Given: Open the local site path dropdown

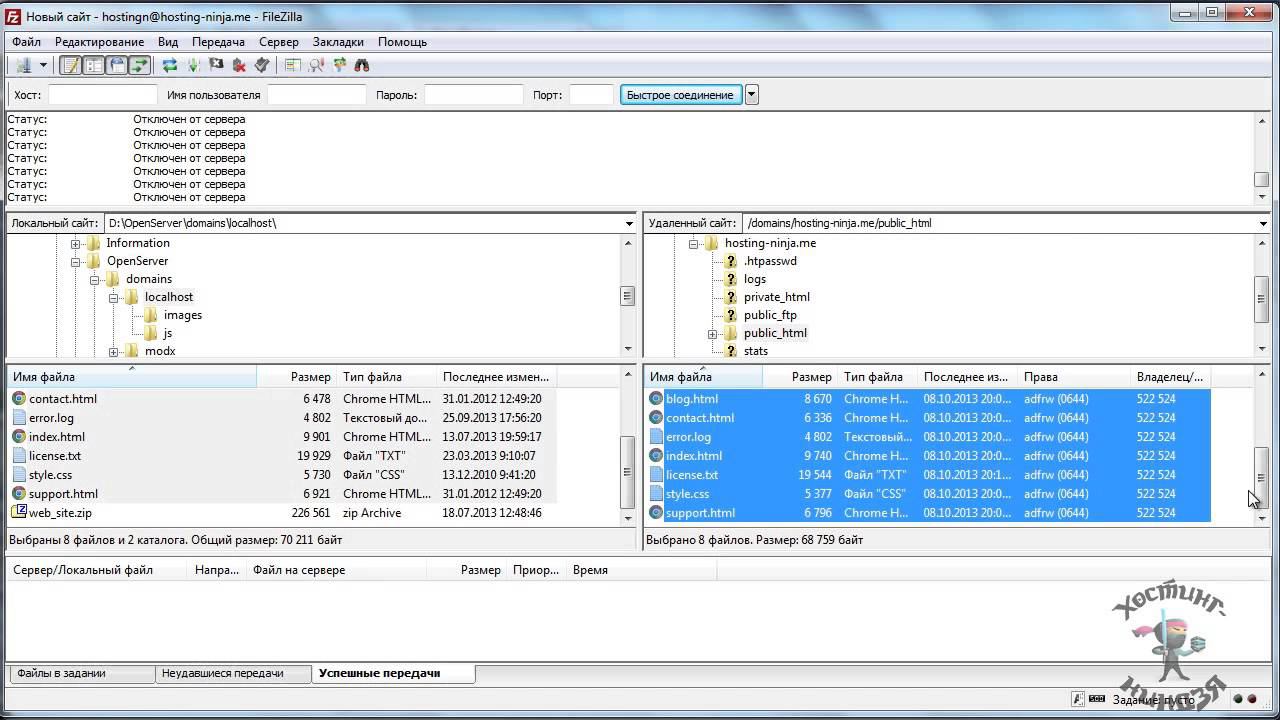Looking at the screenshot, I should coord(629,223).
